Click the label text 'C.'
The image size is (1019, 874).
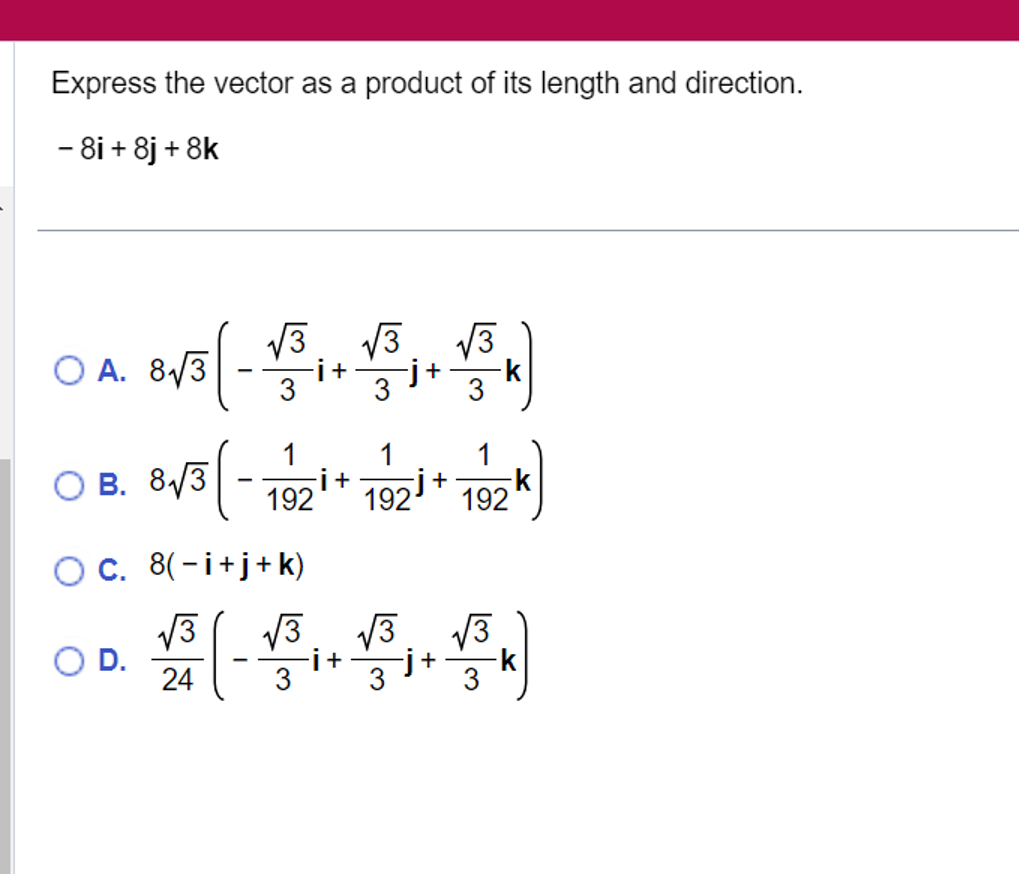pos(110,566)
